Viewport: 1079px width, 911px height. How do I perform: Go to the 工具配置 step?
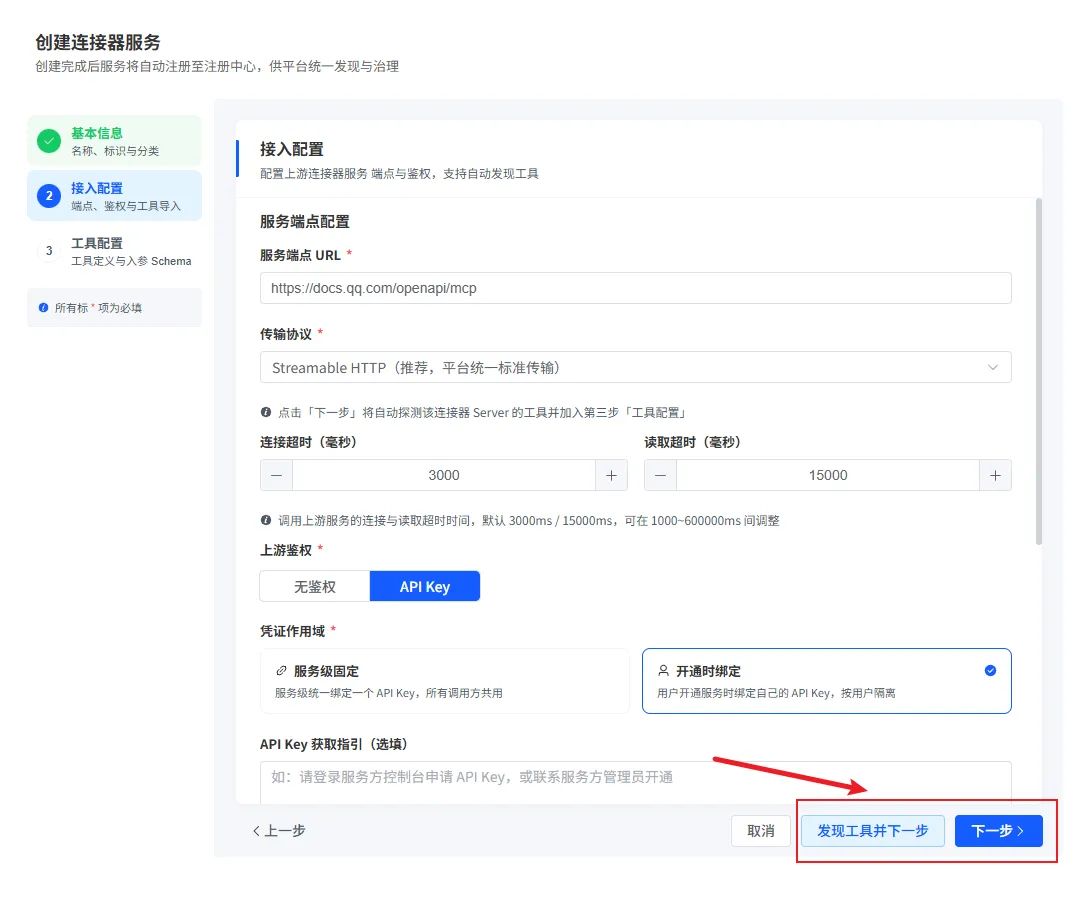114,251
